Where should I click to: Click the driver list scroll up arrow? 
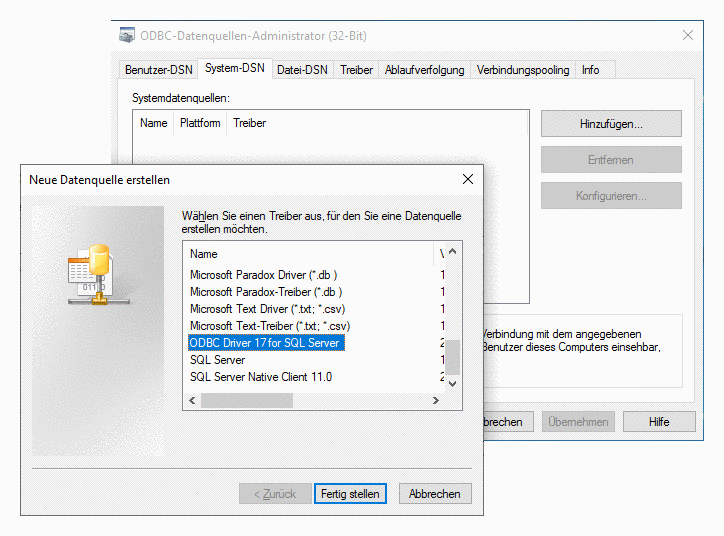click(x=452, y=251)
